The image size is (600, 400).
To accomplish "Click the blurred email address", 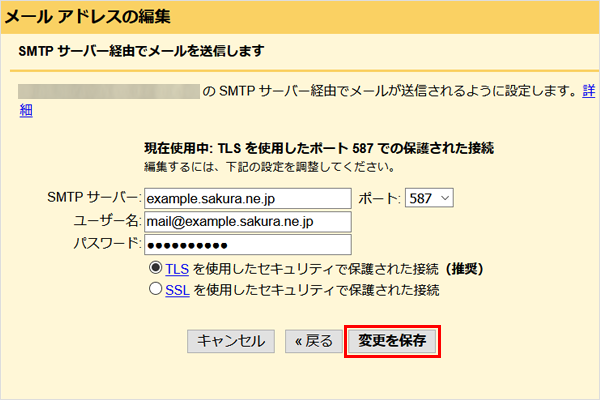I will pyautogui.click(x=108, y=91).
